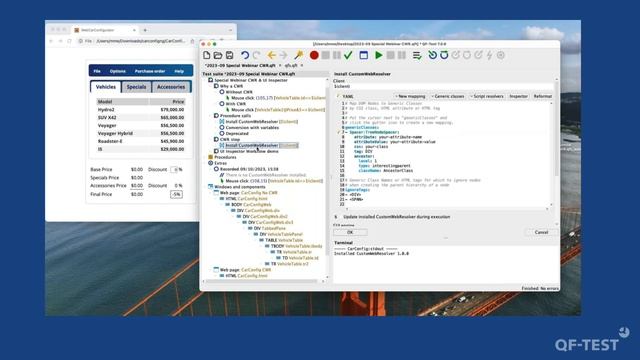
Task: Switch to 2023-09 Special Webinar CWR.qft tab
Action: 240,65
